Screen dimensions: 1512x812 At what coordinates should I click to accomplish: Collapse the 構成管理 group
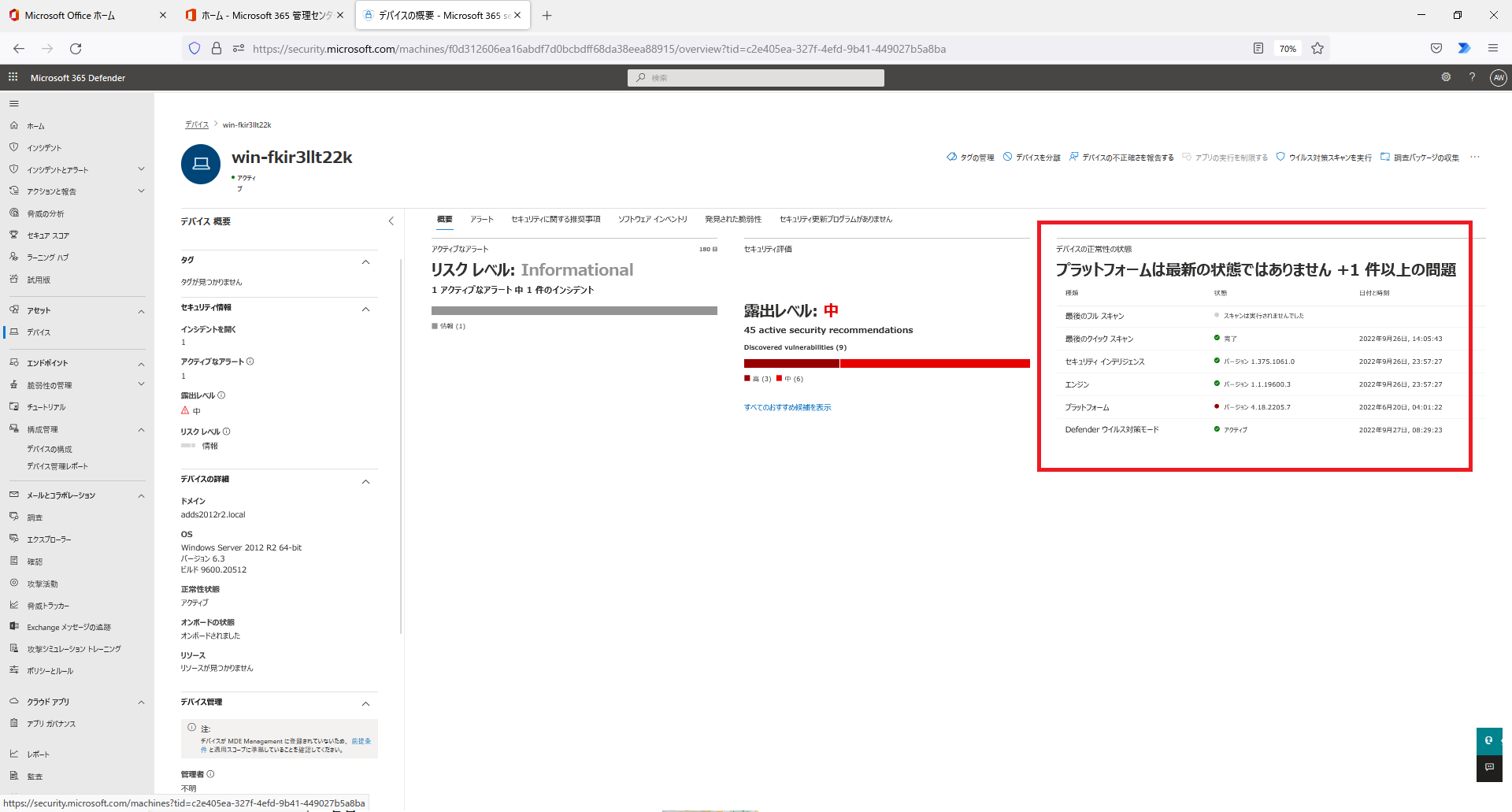pyautogui.click(x=142, y=430)
